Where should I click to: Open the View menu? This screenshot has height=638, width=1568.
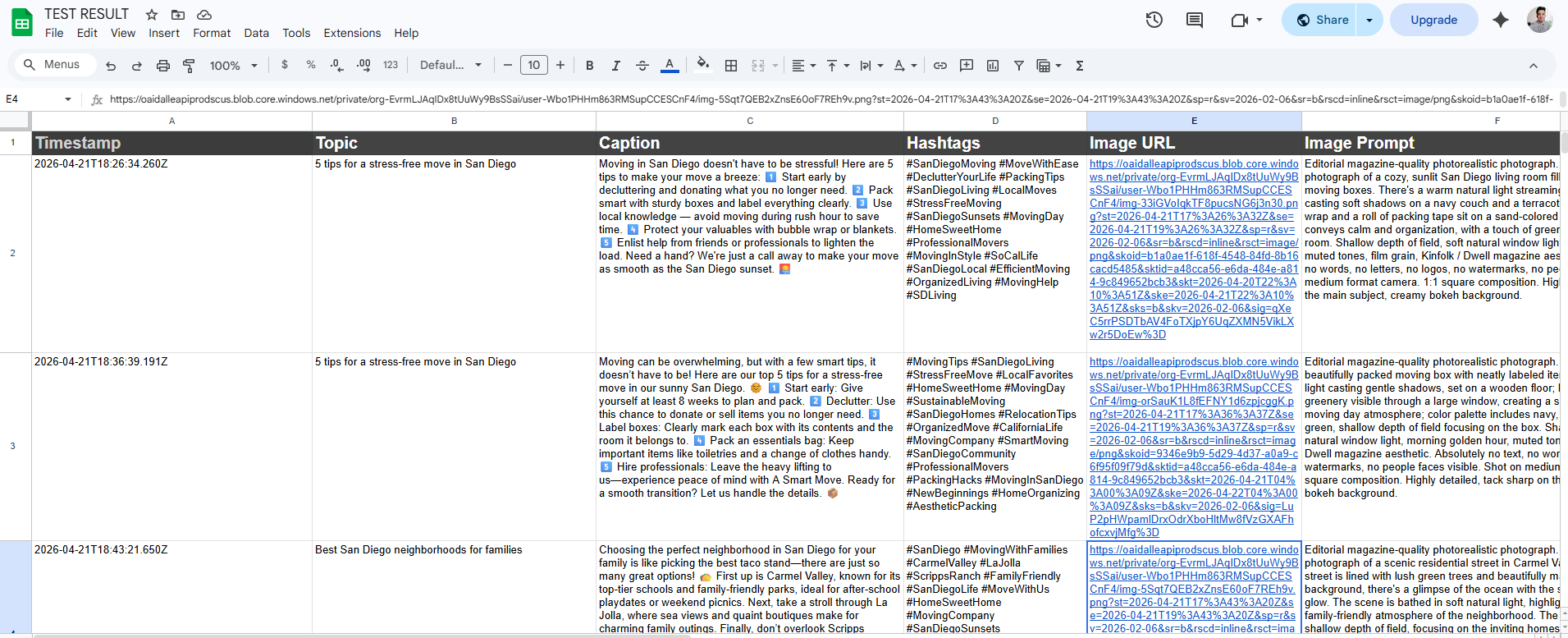[123, 33]
